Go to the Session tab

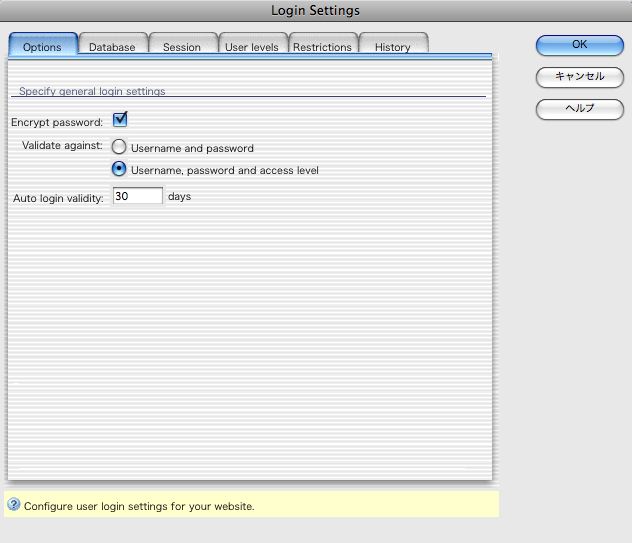pyautogui.click(x=182, y=47)
